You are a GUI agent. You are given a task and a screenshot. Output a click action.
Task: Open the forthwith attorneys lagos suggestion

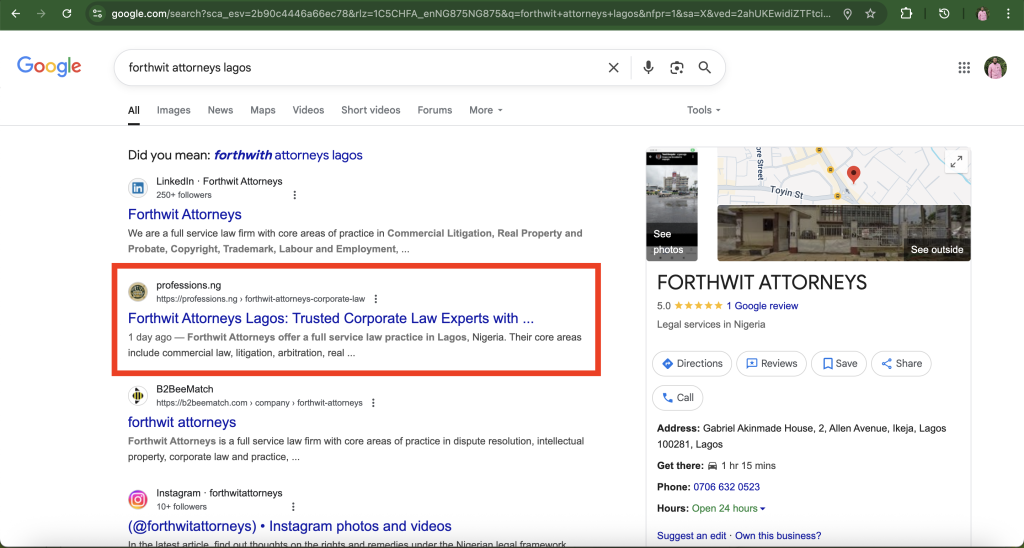(288, 155)
